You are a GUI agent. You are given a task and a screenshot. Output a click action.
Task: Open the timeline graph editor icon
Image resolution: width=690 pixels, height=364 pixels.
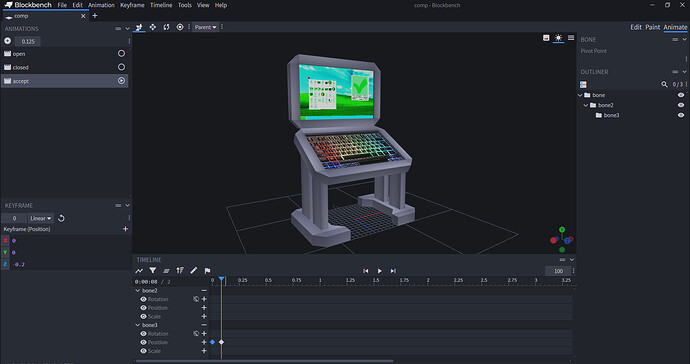pos(139,271)
